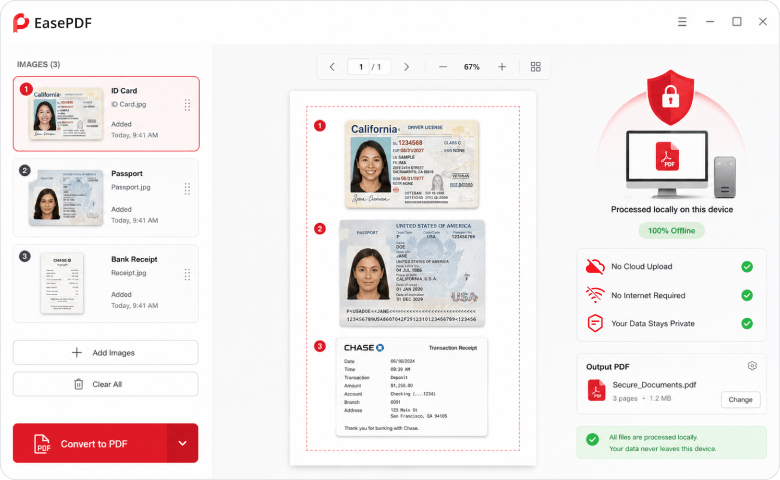
Task: Click the No Internet Required wifi icon
Action: pyautogui.click(x=595, y=295)
